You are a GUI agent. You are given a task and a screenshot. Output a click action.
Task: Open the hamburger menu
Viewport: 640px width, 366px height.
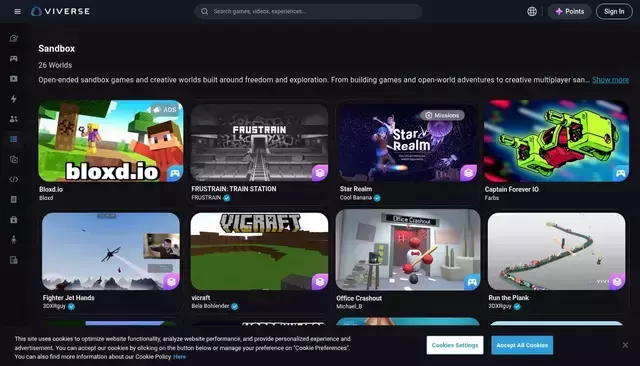click(x=17, y=11)
